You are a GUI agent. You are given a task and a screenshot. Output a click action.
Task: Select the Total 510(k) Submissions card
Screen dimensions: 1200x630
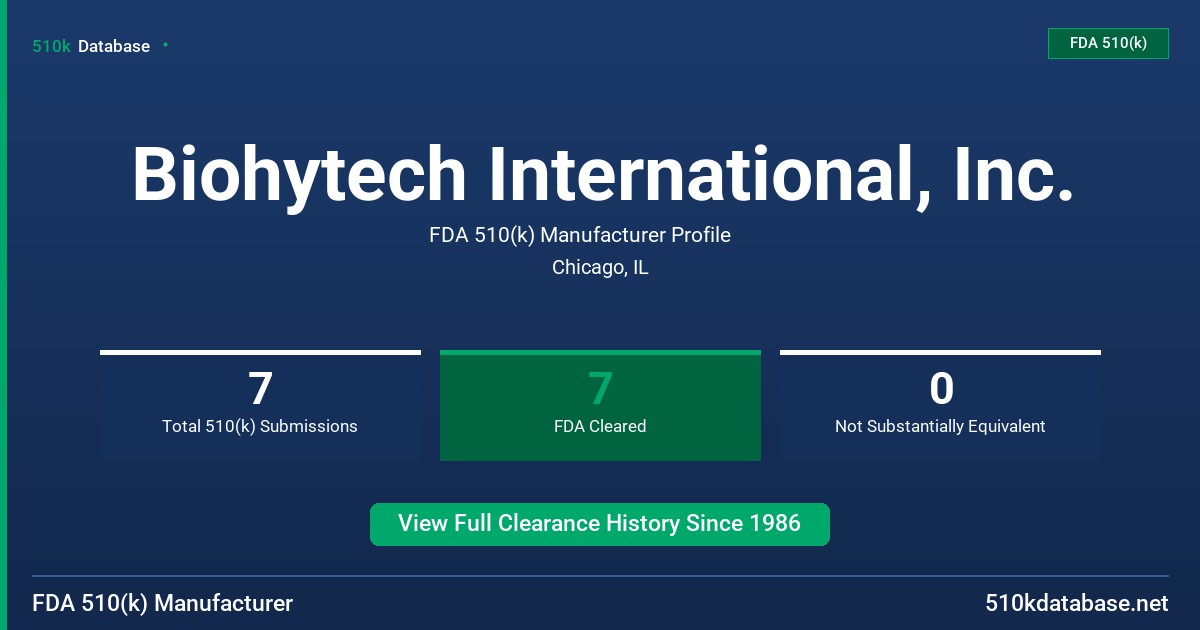(x=260, y=405)
